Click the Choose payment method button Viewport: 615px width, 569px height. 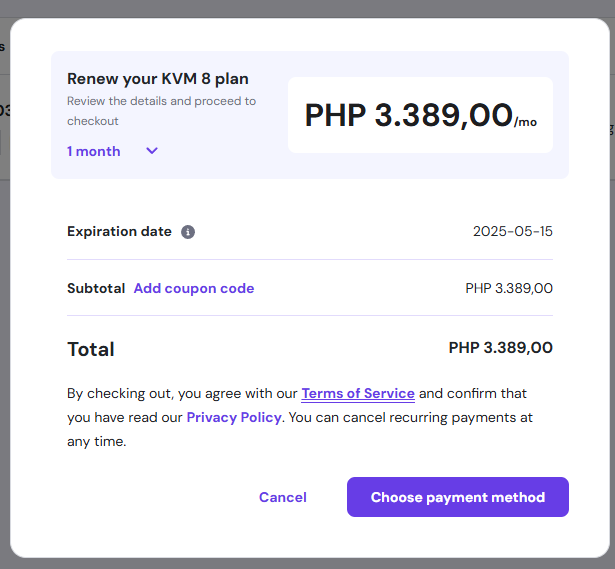(x=457, y=497)
